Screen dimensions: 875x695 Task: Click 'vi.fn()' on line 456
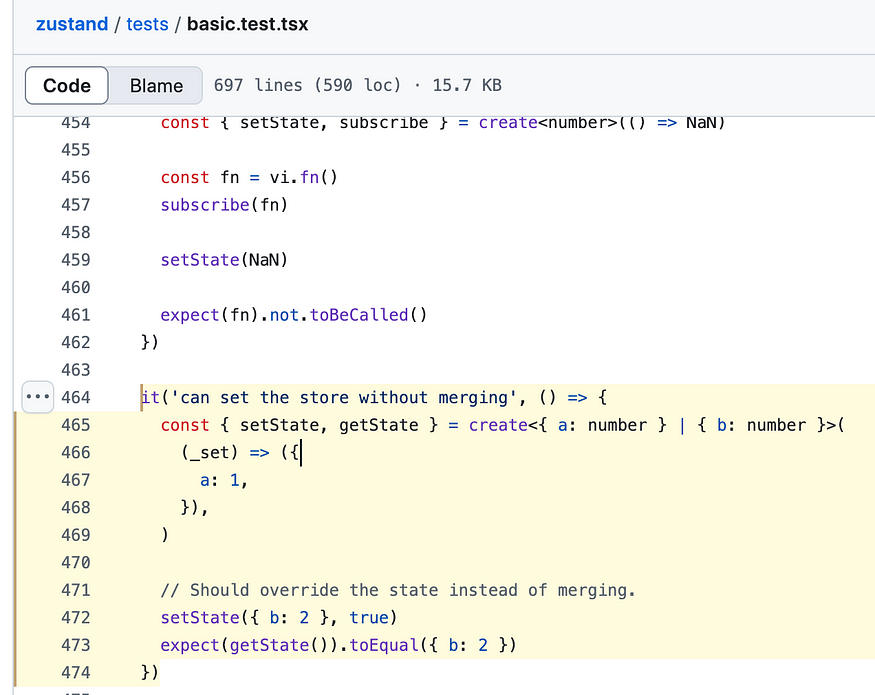(x=304, y=178)
